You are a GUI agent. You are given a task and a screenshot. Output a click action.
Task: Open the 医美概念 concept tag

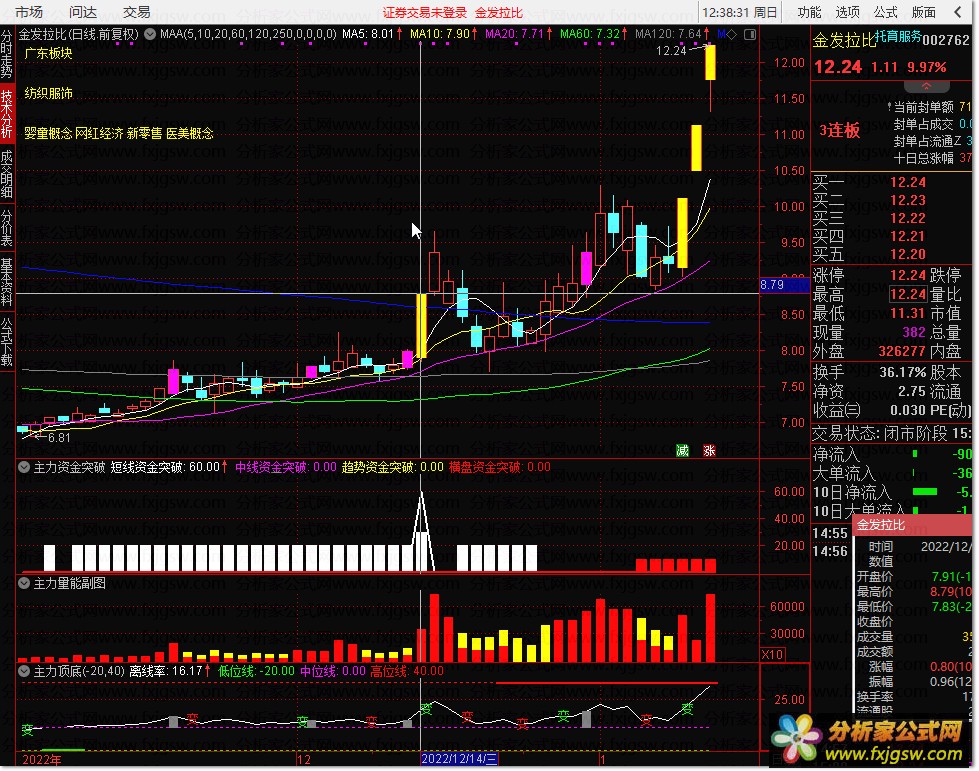point(190,134)
